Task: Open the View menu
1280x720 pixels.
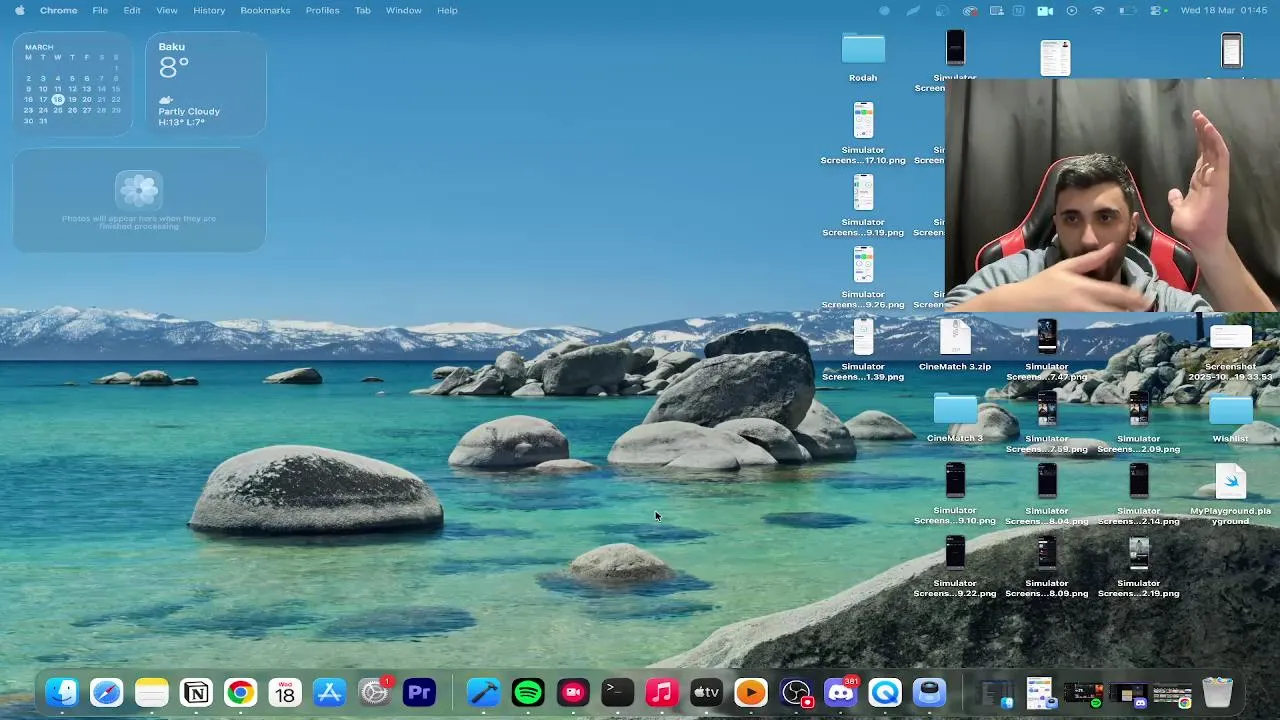Action: [167, 10]
